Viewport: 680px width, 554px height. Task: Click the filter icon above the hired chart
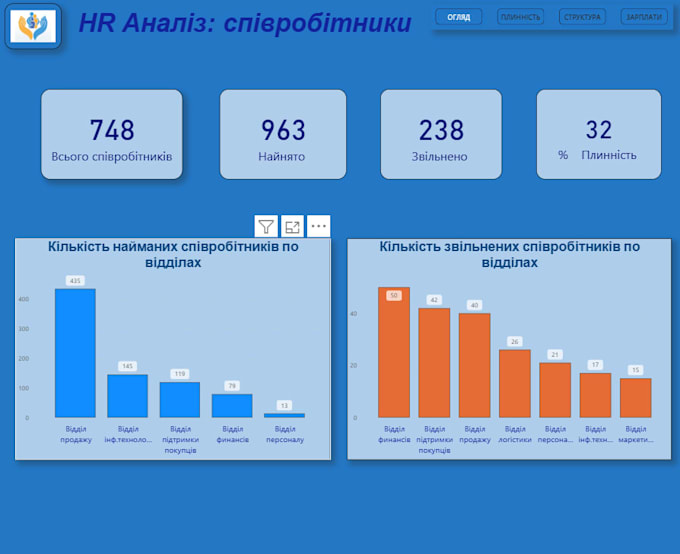click(266, 226)
